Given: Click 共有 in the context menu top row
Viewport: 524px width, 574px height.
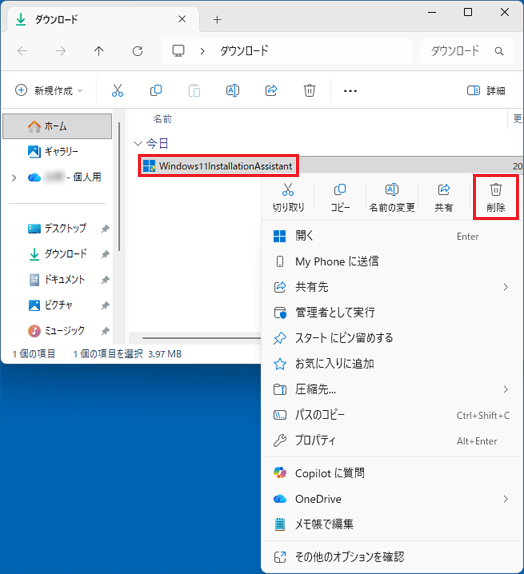Looking at the screenshot, I should (x=444, y=198).
